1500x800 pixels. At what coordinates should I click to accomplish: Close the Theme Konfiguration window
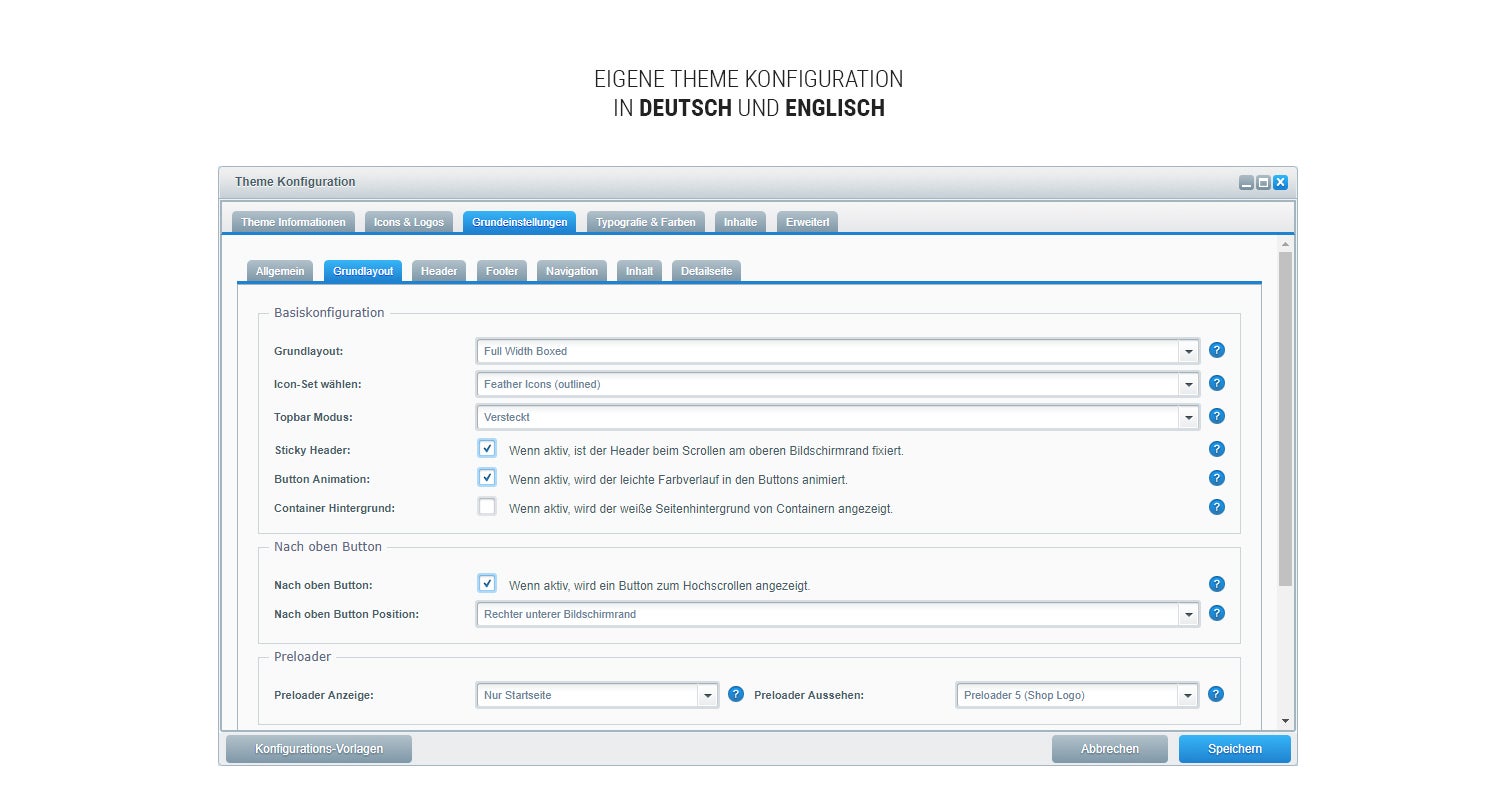pos(1280,182)
